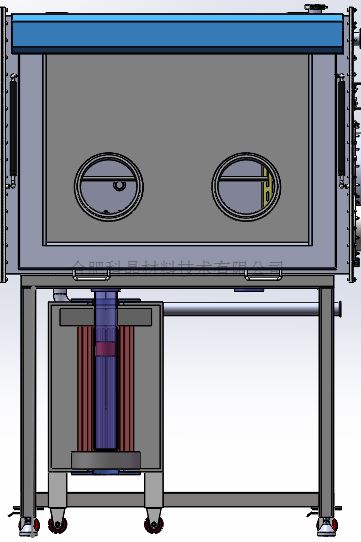361x542 pixels.
Task: Click the white elbow pipe above the cabinet
Action: [x=61, y=295]
